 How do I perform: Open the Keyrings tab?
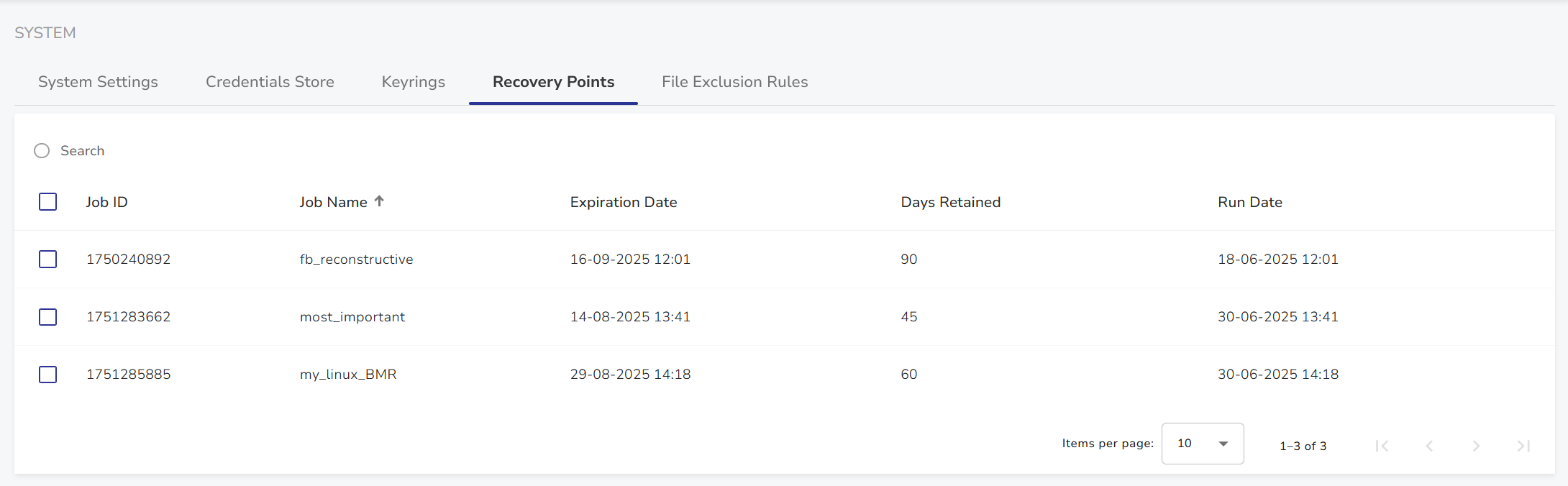point(413,82)
